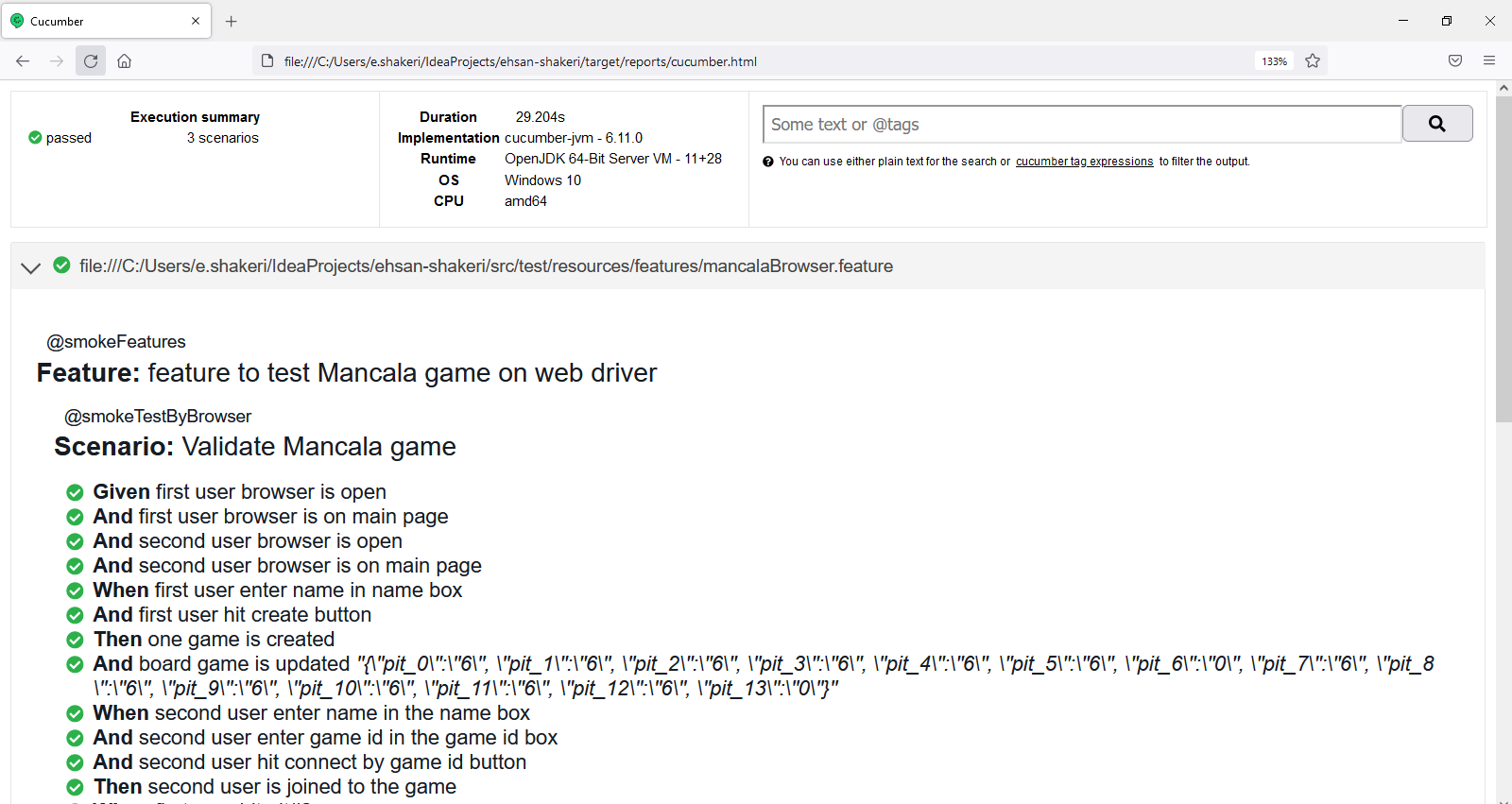Click the 'Windows 10' OS value
The width and height of the screenshot is (1512, 804).
point(542,180)
